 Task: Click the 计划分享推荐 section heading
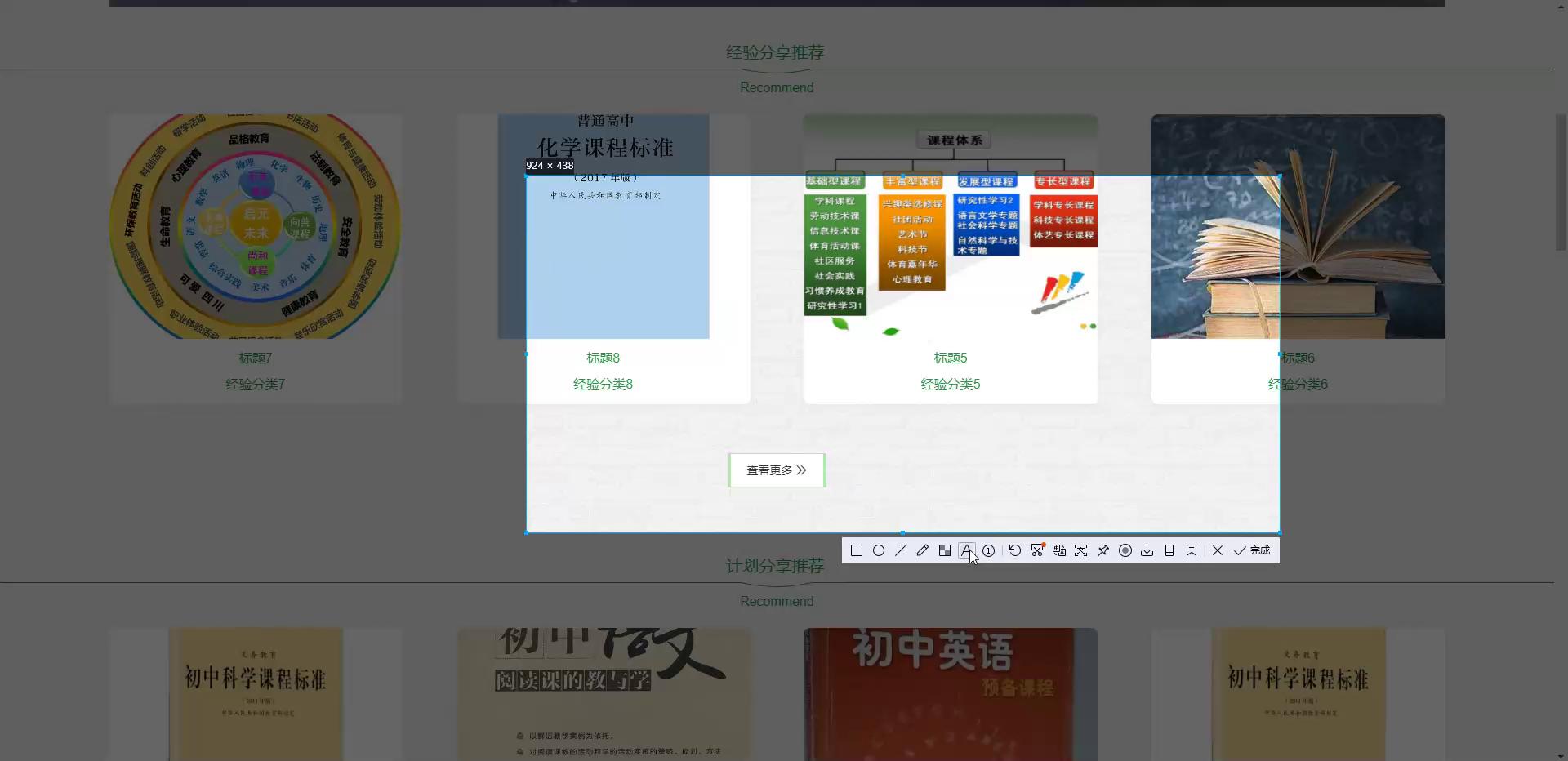click(x=775, y=566)
